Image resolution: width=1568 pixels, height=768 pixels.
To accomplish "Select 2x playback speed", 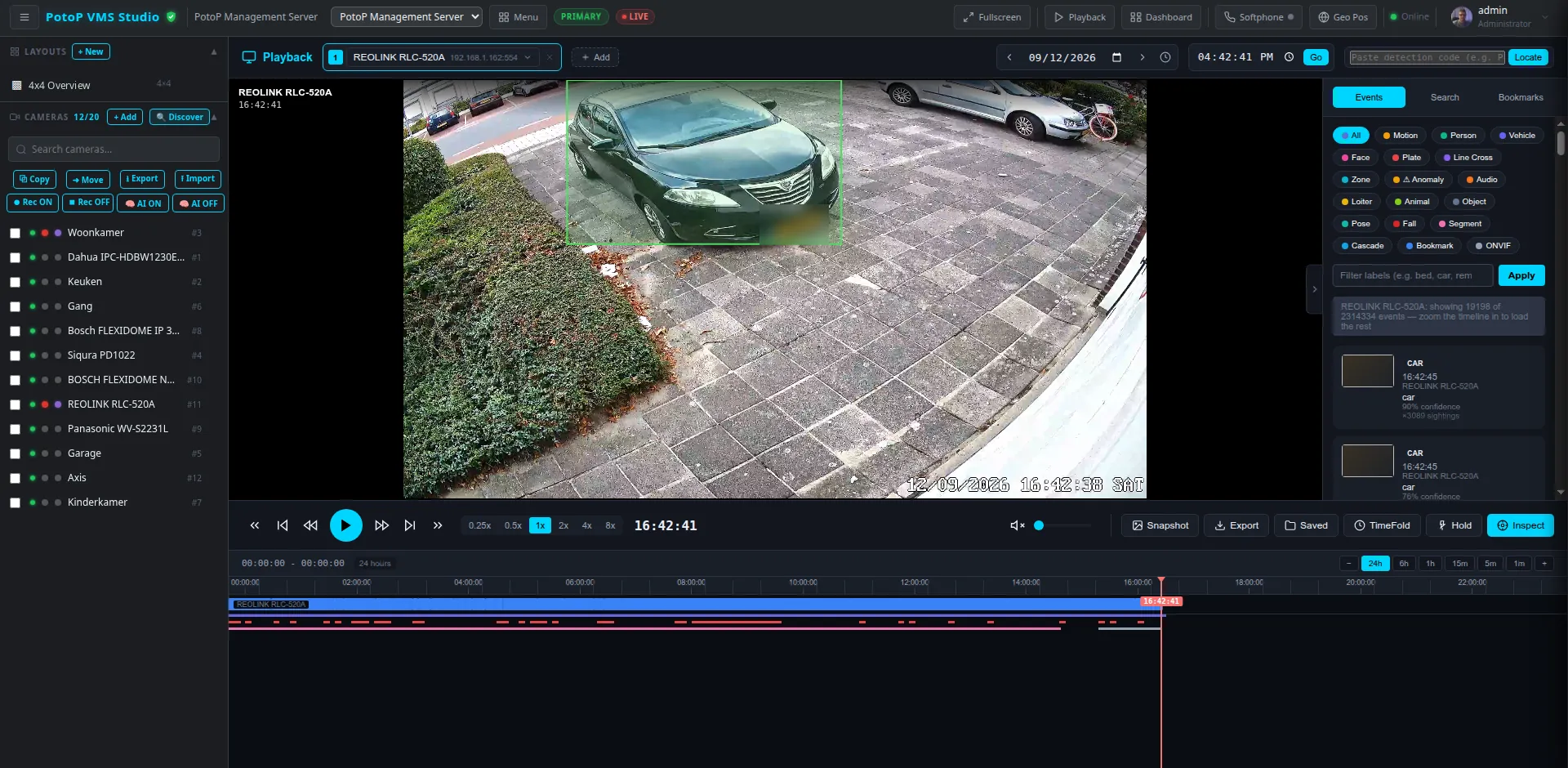I will [x=563, y=525].
